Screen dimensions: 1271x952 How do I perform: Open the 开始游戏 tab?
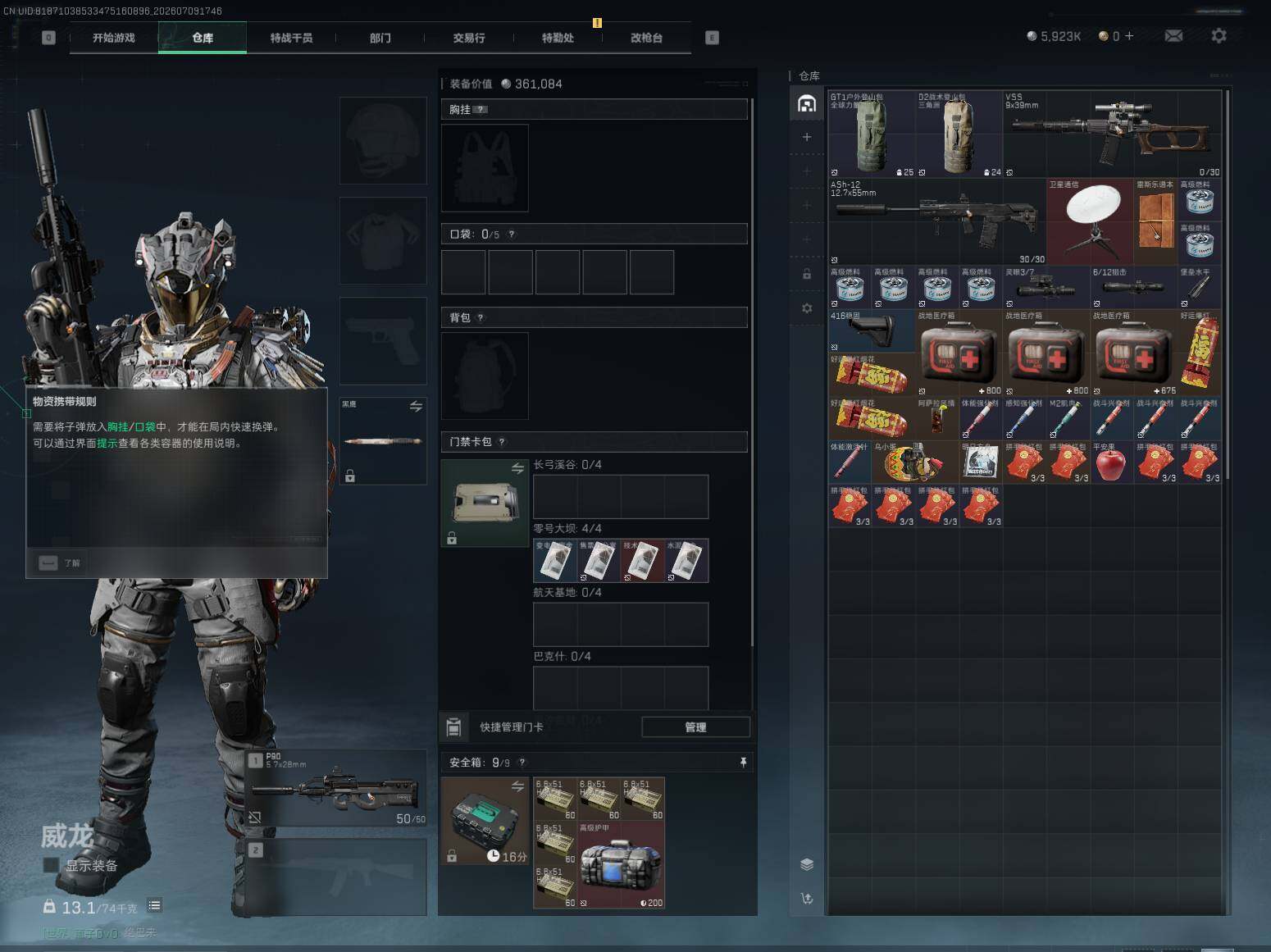pos(113,38)
